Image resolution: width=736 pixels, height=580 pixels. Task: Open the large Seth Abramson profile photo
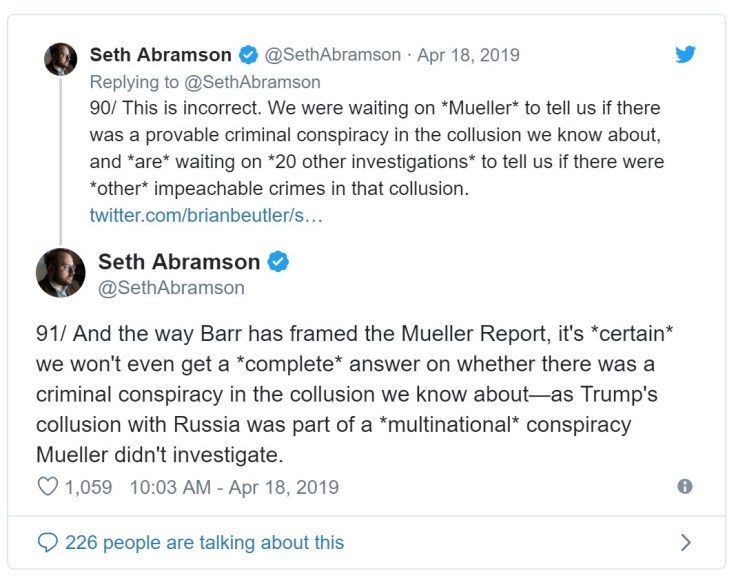pyautogui.click(x=60, y=273)
